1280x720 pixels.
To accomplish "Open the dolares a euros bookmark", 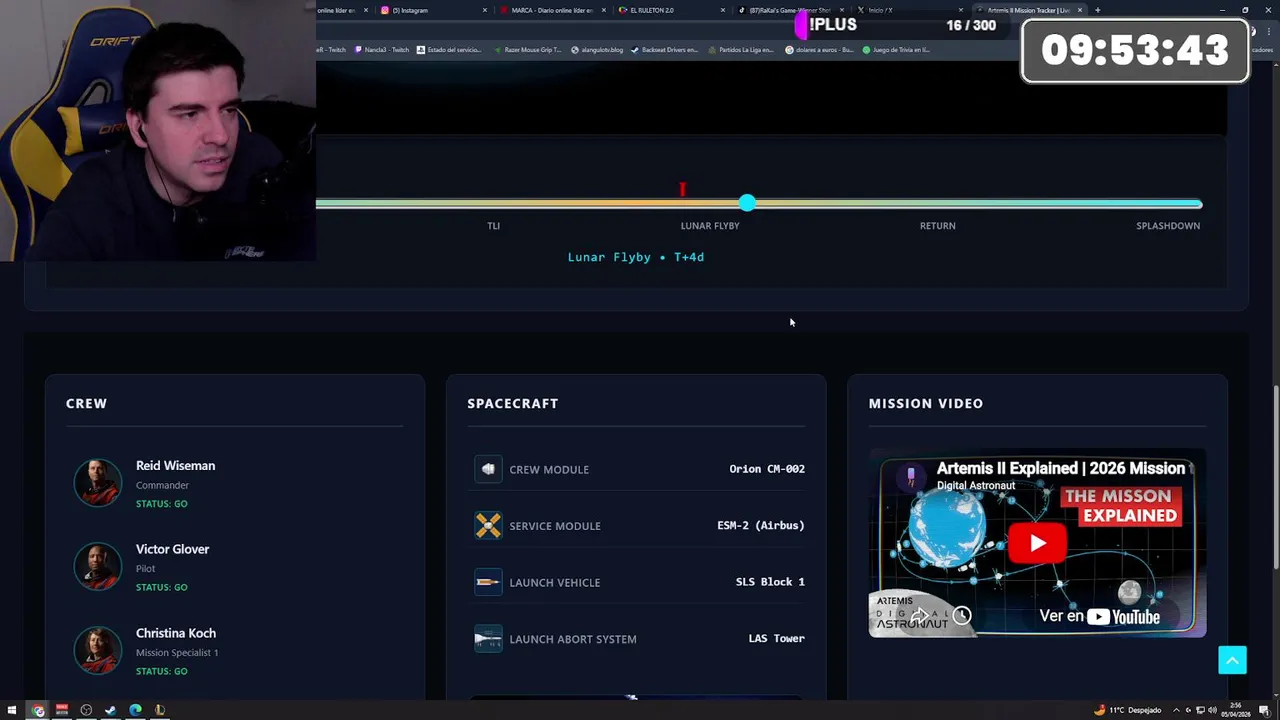I will click(819, 49).
